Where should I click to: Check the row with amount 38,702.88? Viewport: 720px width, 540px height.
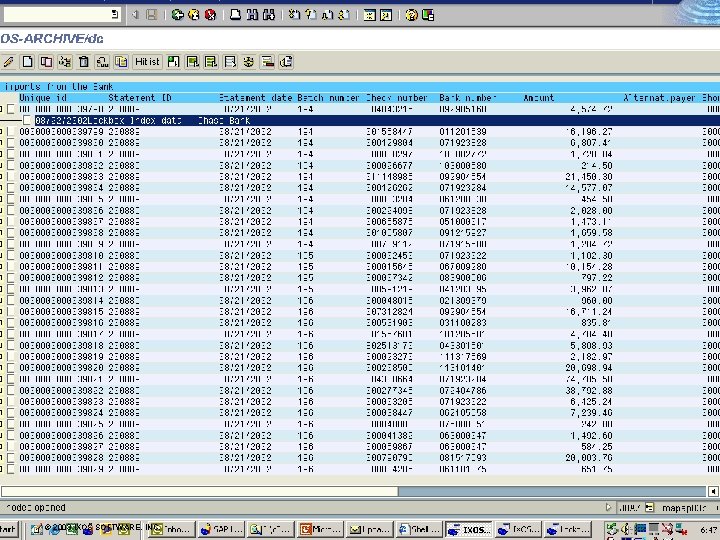pyautogui.click(x=10, y=390)
